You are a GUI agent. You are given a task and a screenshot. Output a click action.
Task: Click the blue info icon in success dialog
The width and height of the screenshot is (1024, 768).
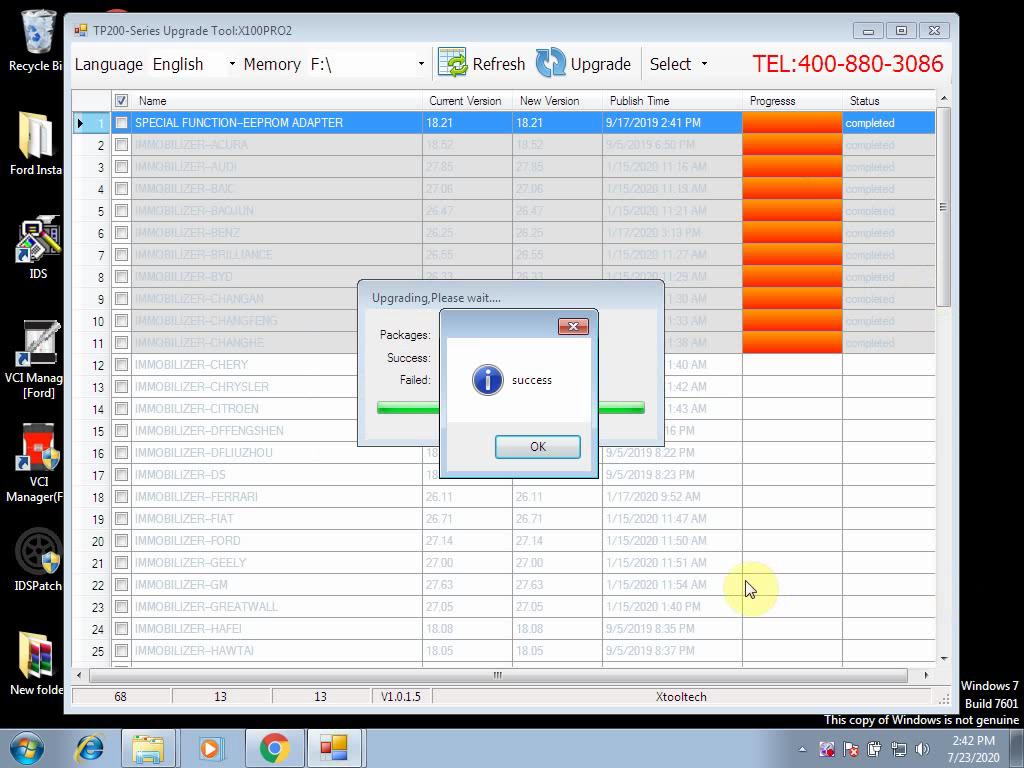point(487,380)
